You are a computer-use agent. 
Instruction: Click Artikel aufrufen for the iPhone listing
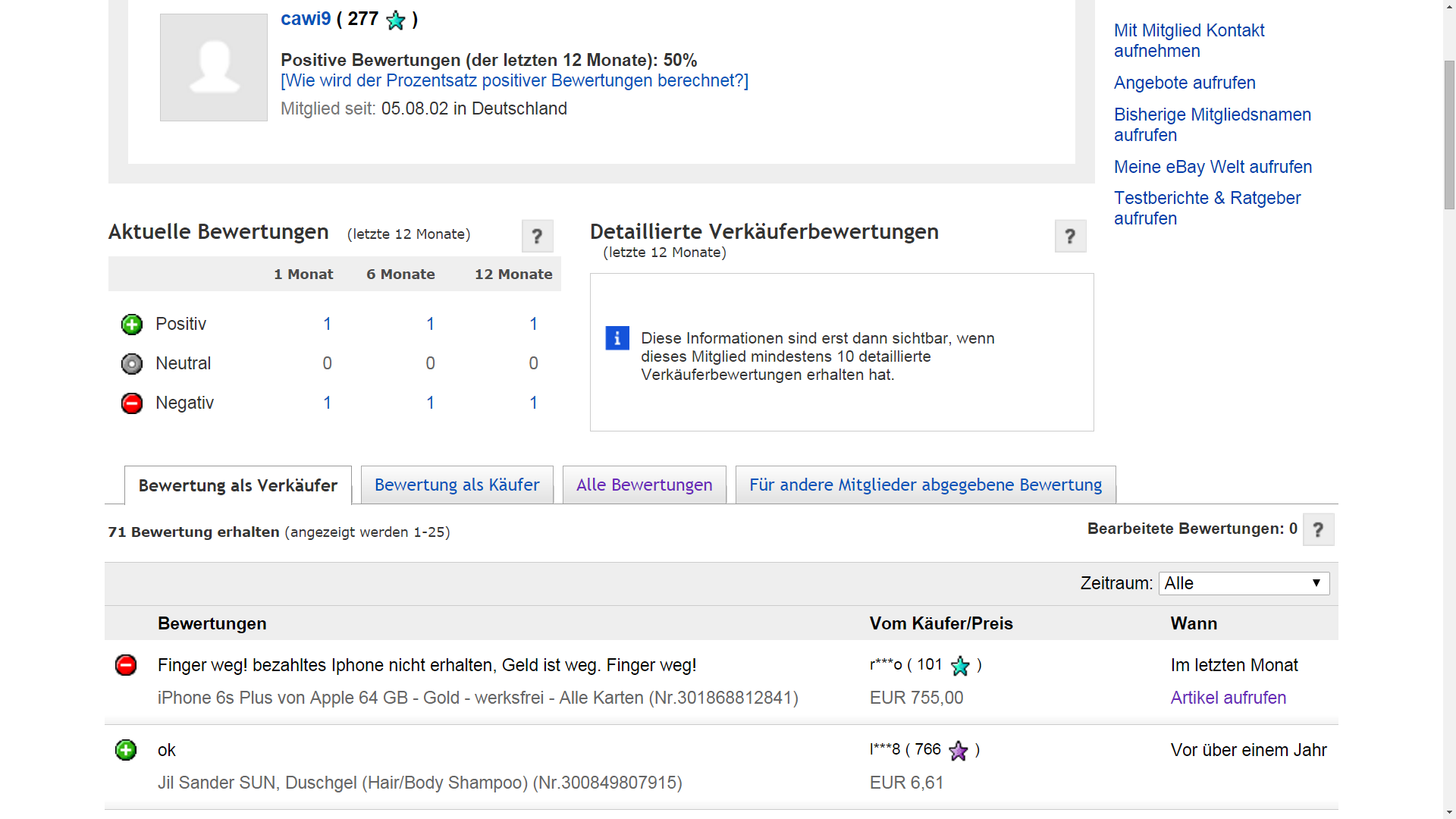tap(1228, 698)
